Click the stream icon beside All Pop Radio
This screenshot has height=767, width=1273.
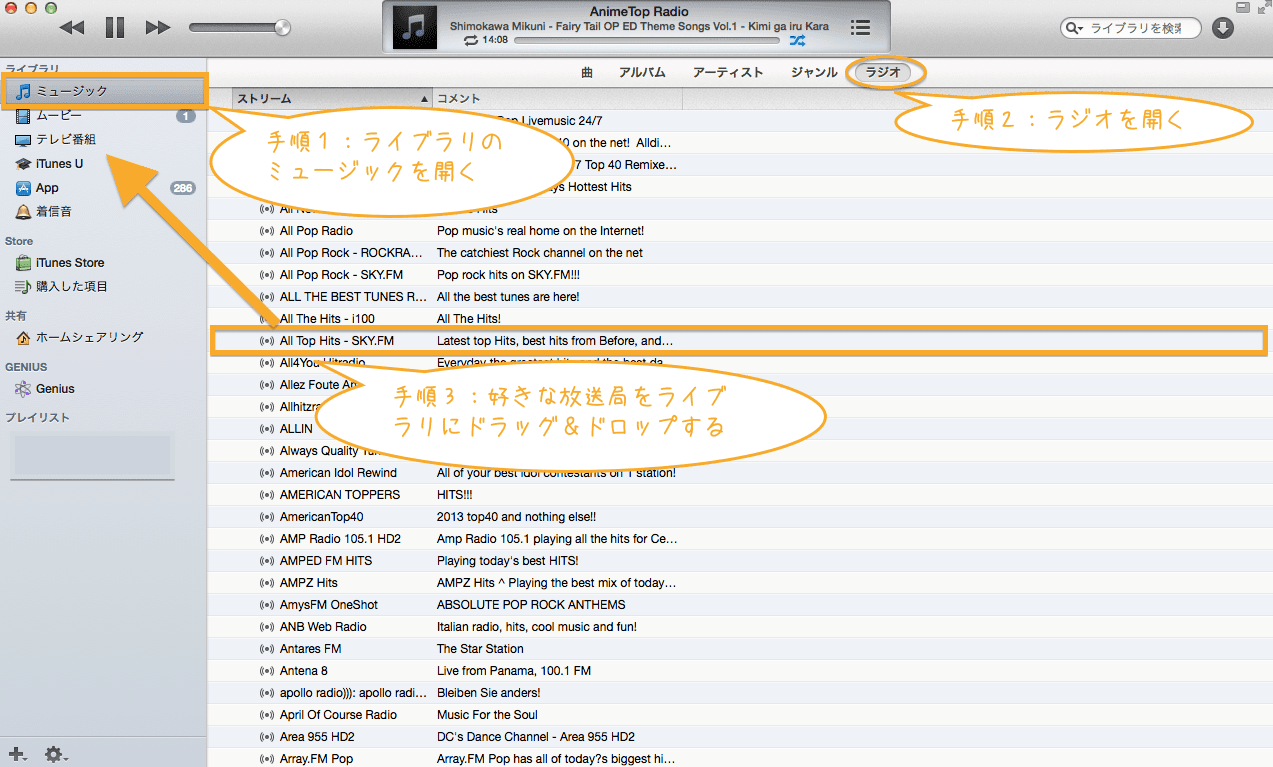pos(266,231)
